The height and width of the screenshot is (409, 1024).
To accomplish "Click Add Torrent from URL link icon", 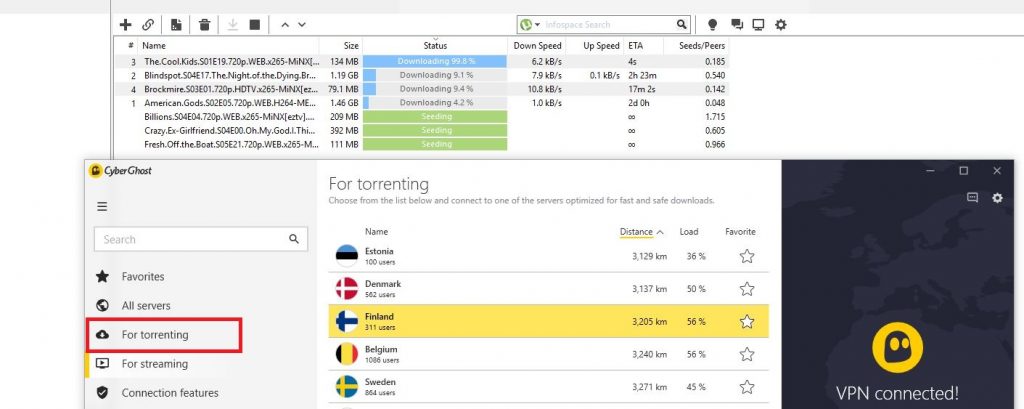I will 148,25.
